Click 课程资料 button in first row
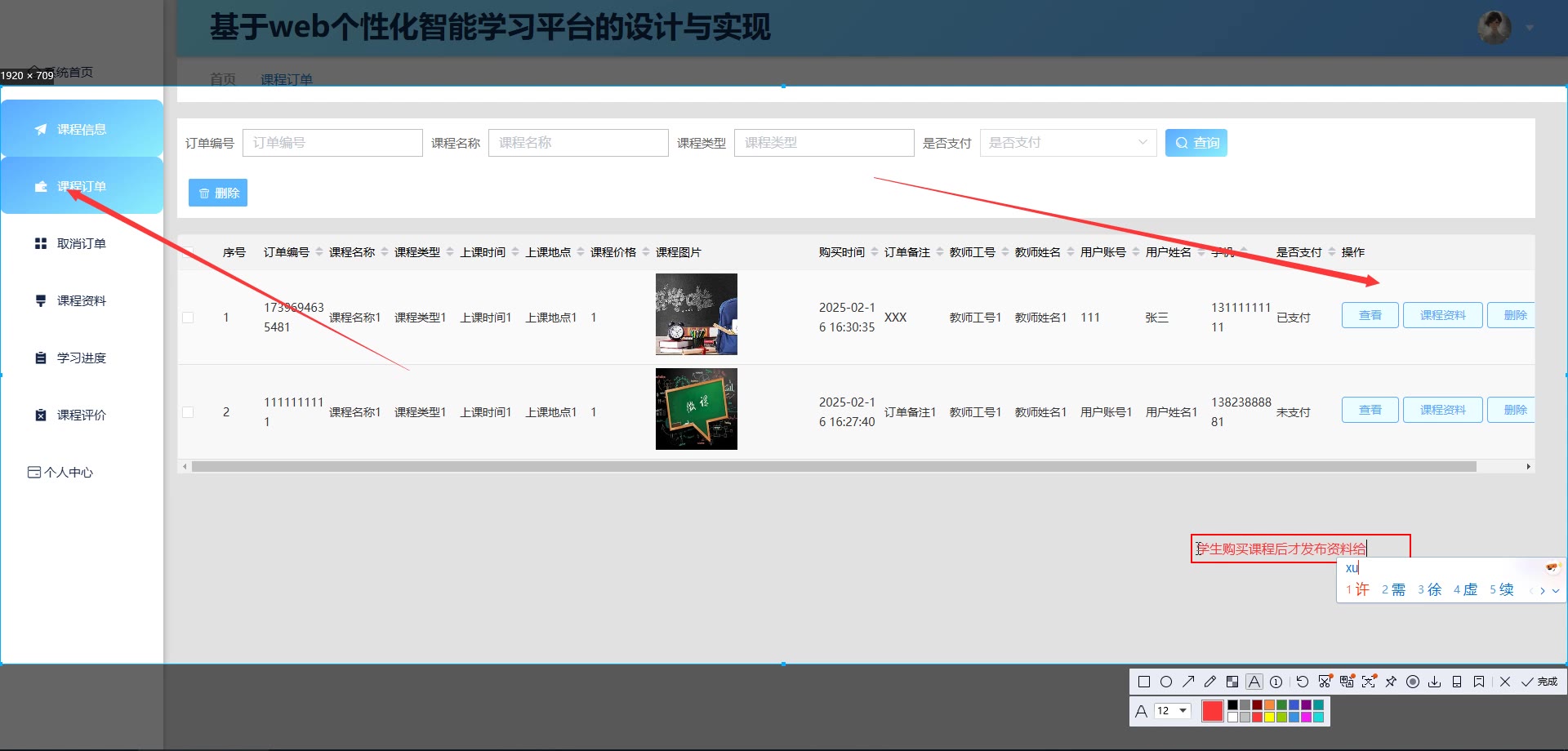Viewport: 1568px width, 751px height. click(1442, 315)
